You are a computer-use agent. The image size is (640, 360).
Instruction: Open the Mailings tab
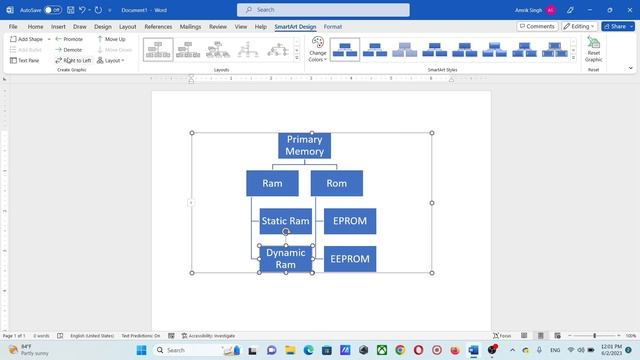[x=190, y=27]
